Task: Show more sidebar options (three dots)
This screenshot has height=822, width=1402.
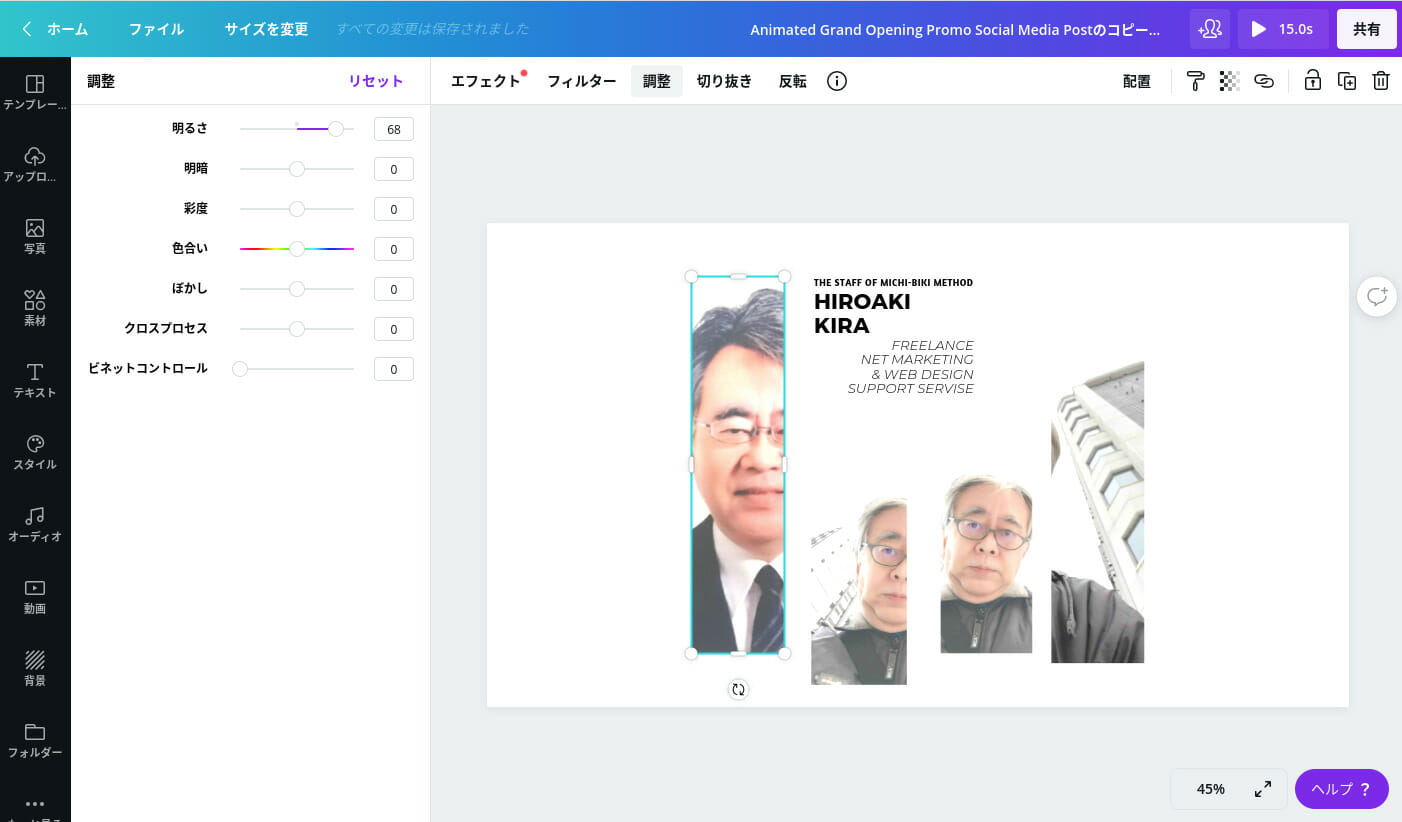Action: [35, 806]
